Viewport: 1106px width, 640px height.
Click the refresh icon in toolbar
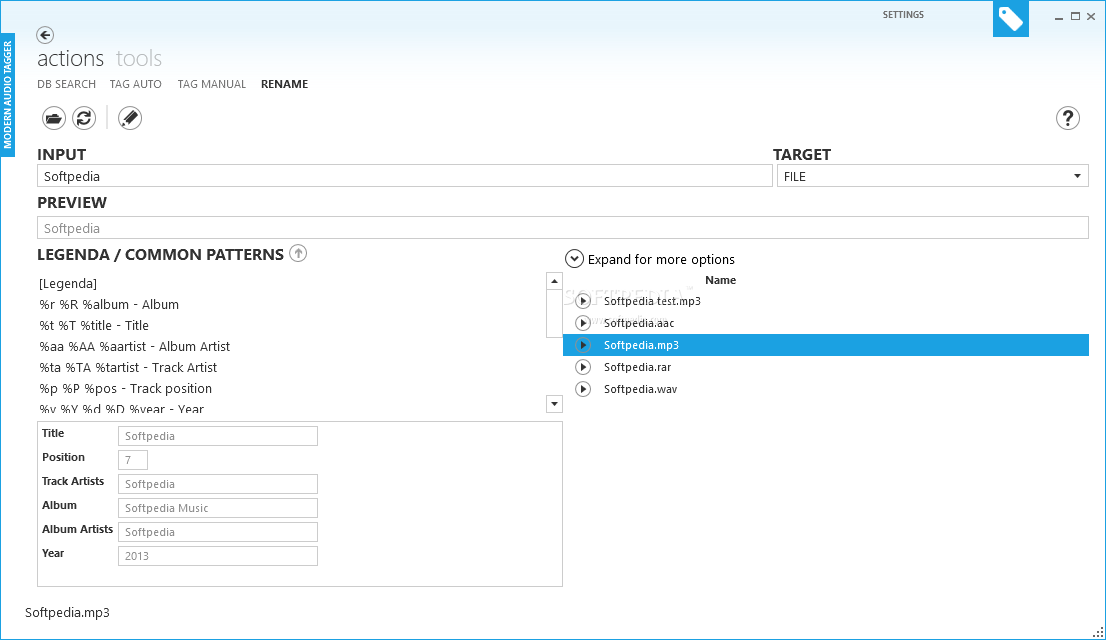click(x=84, y=118)
